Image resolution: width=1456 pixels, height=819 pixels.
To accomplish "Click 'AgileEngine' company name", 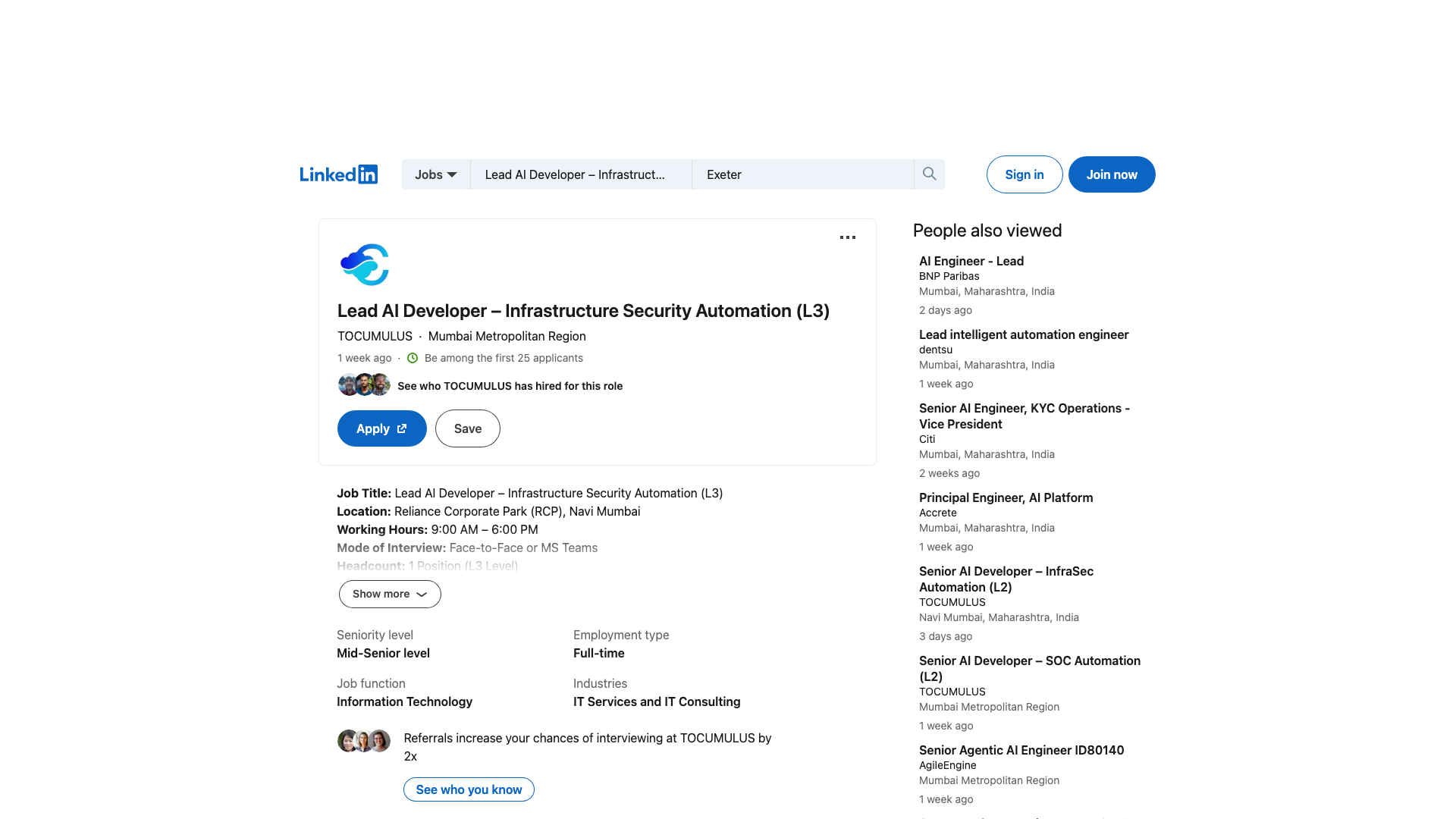I will pos(948,765).
